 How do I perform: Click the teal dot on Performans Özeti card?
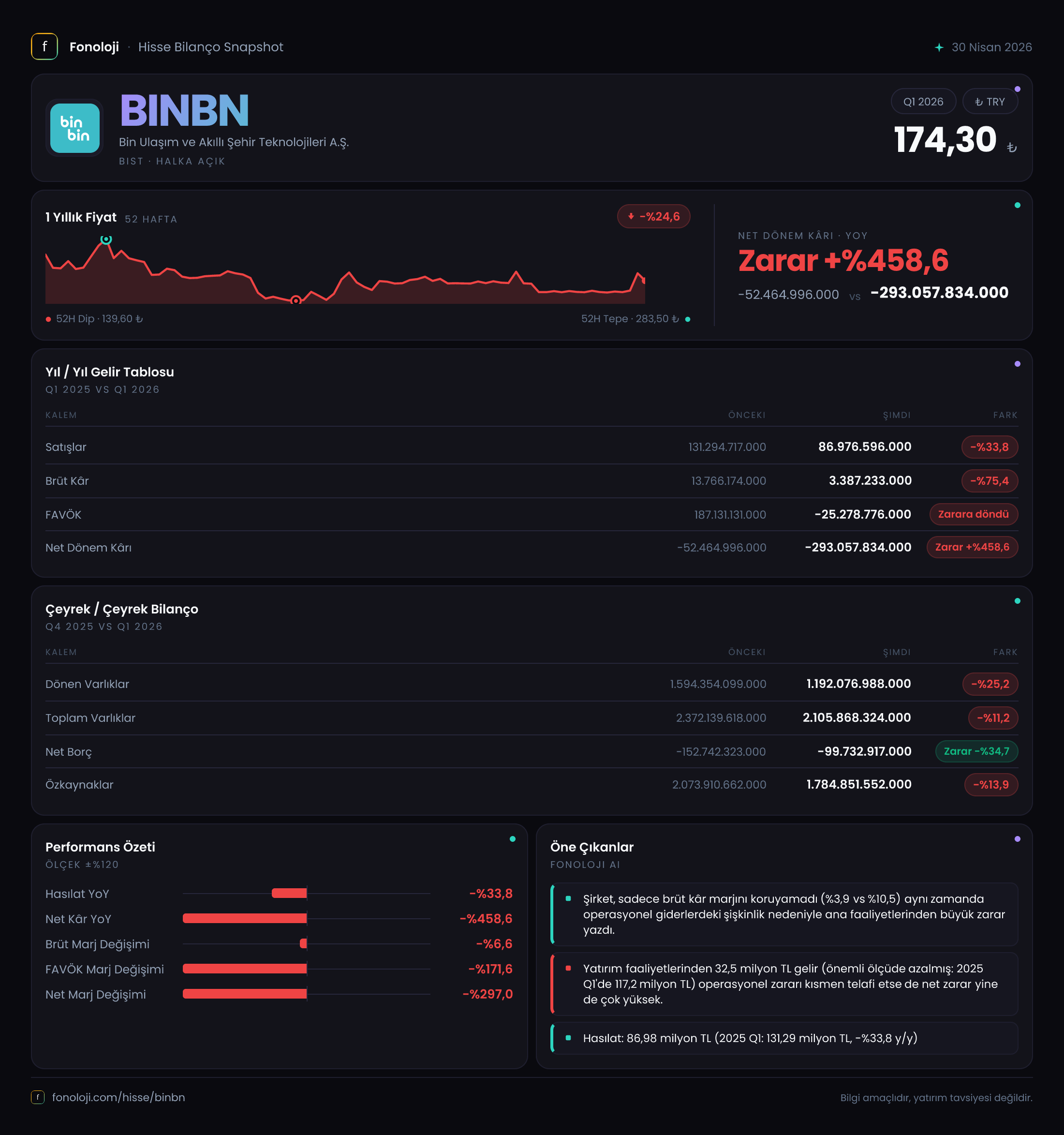coord(513,839)
